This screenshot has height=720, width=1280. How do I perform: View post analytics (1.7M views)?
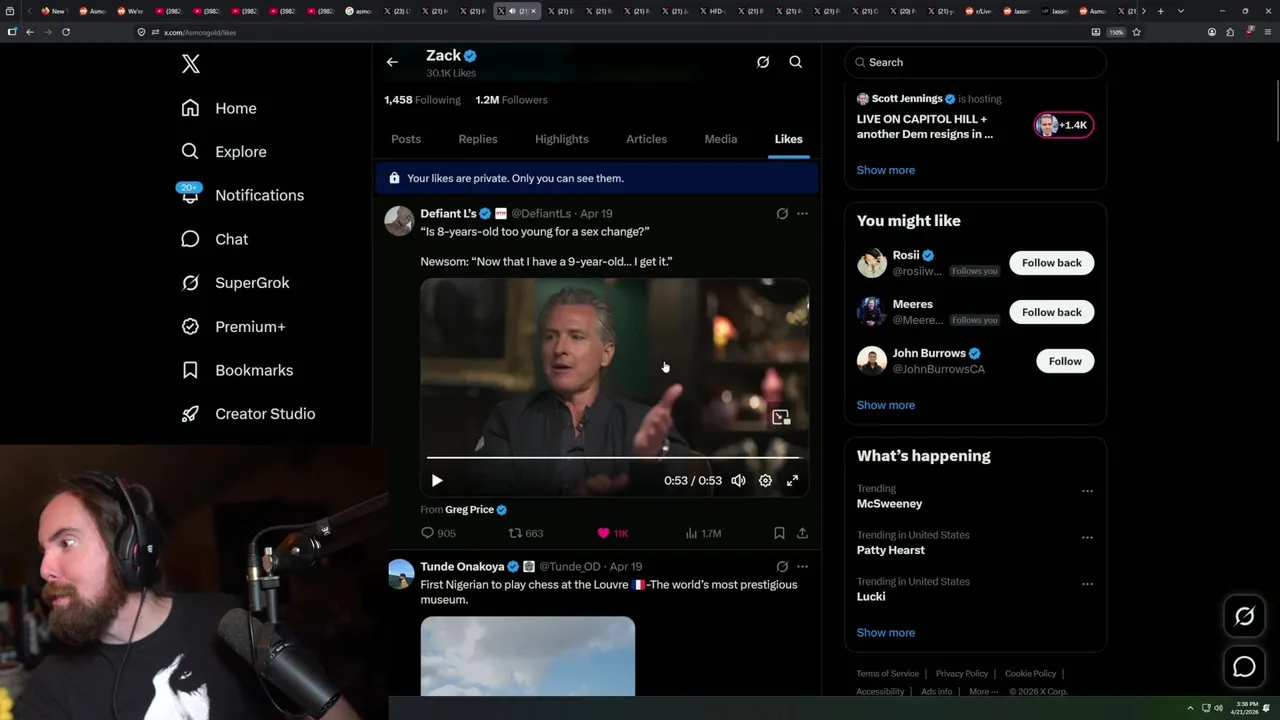coord(703,534)
